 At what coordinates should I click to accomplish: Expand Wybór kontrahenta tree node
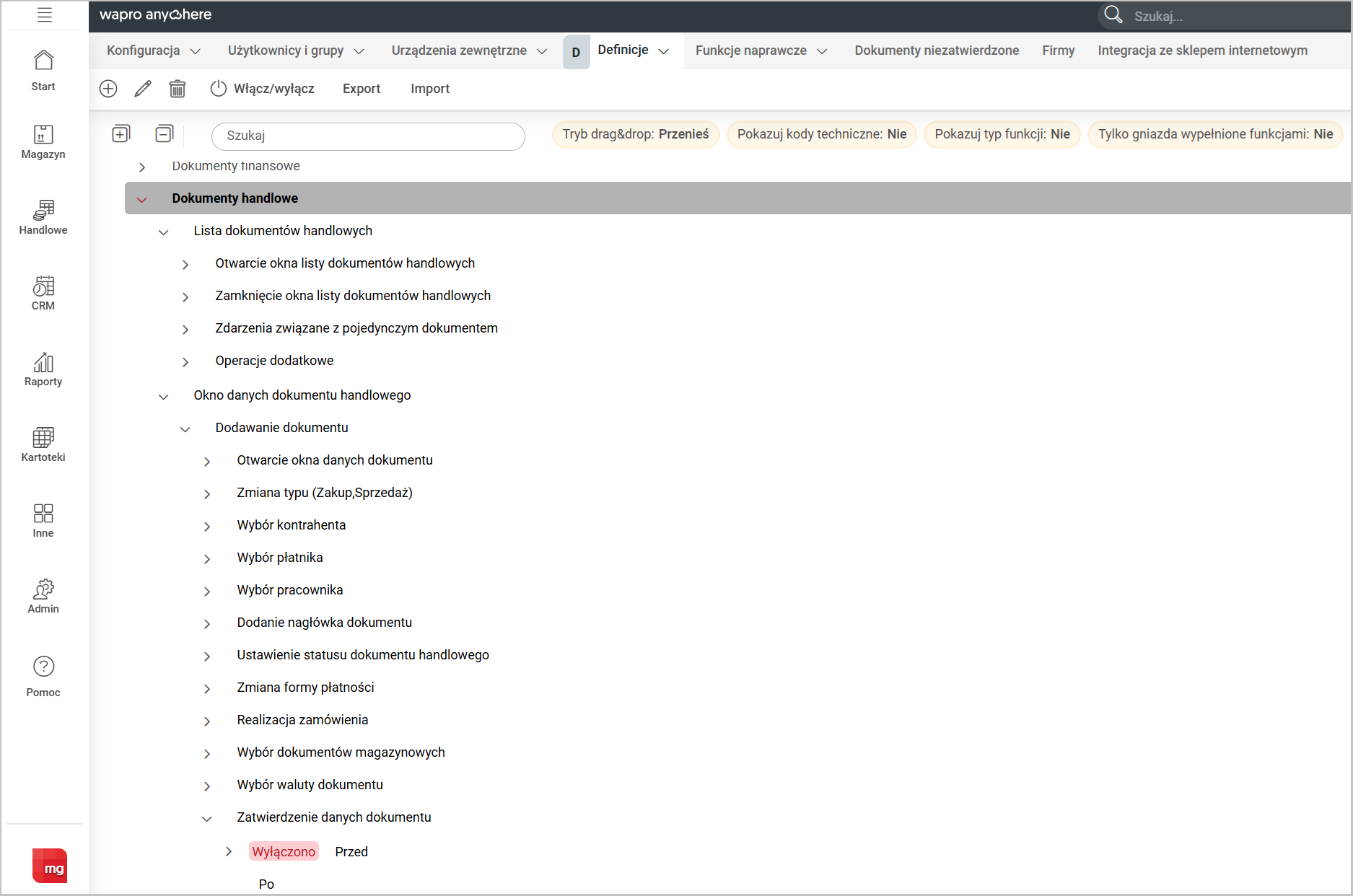(207, 527)
